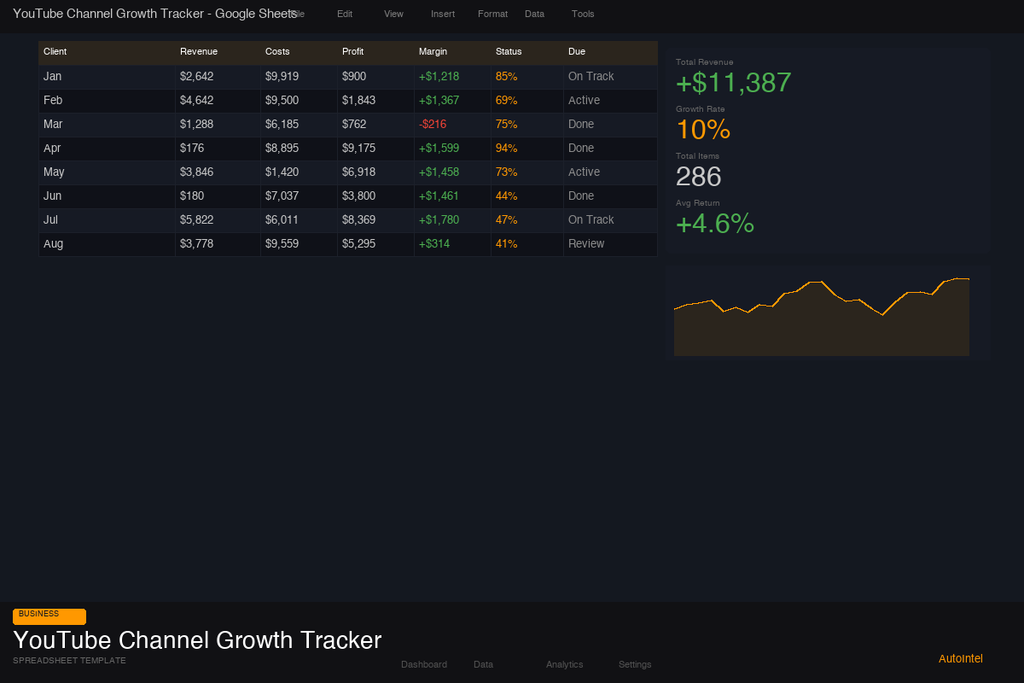Click the Total Revenue +$11,387 value

pos(733,83)
